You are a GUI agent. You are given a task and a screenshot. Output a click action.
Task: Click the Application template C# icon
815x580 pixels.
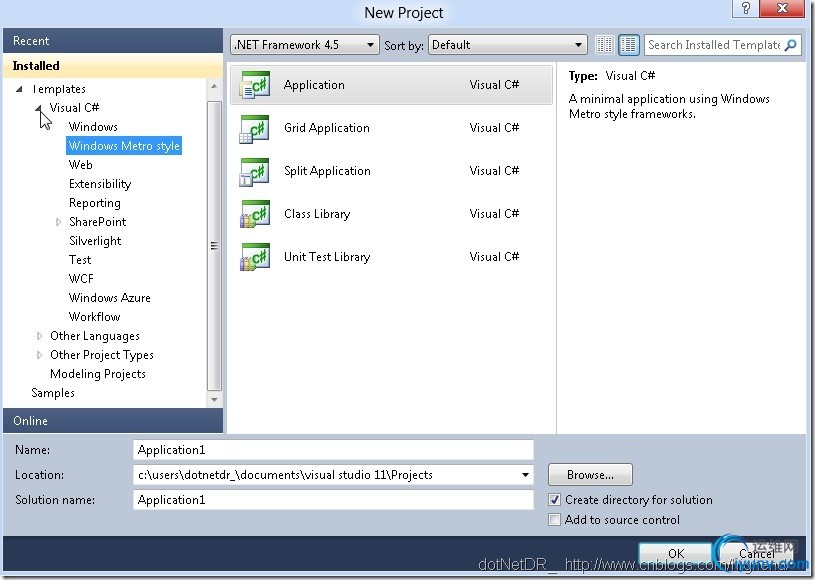click(255, 85)
